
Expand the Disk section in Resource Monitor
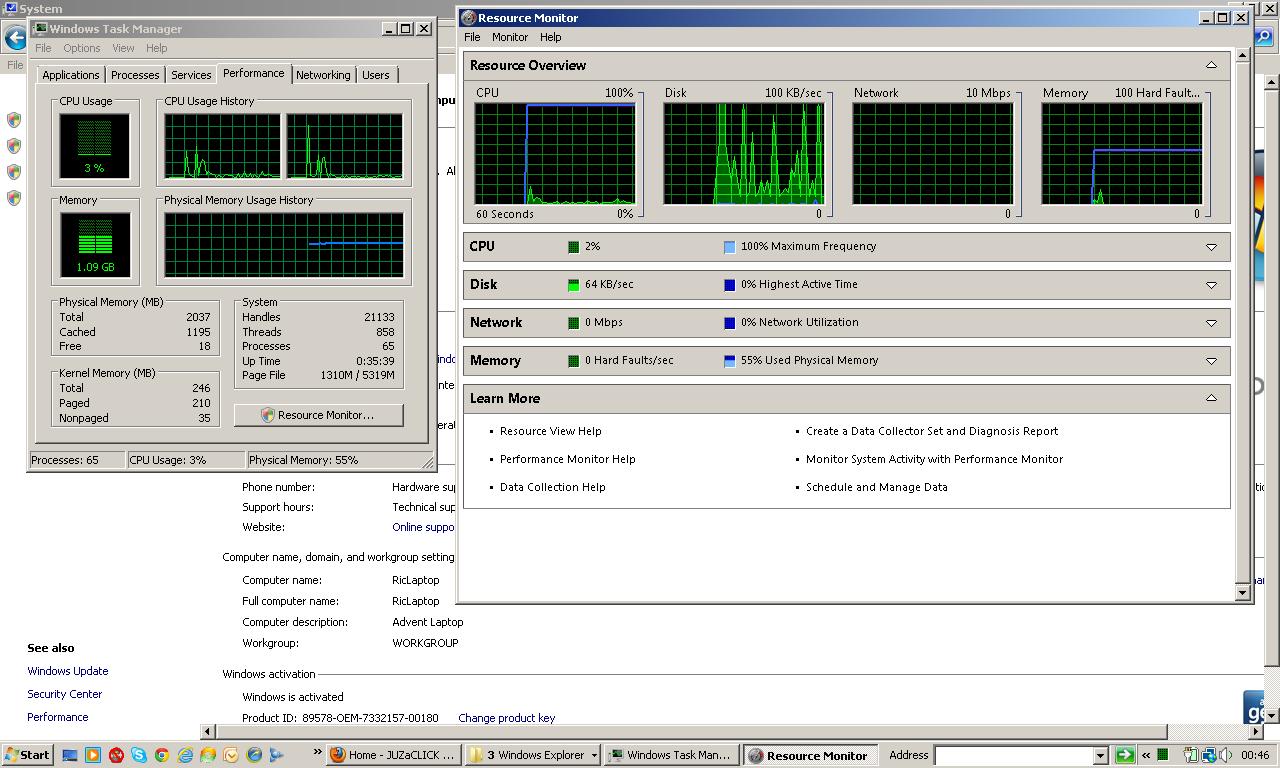[x=1211, y=285]
